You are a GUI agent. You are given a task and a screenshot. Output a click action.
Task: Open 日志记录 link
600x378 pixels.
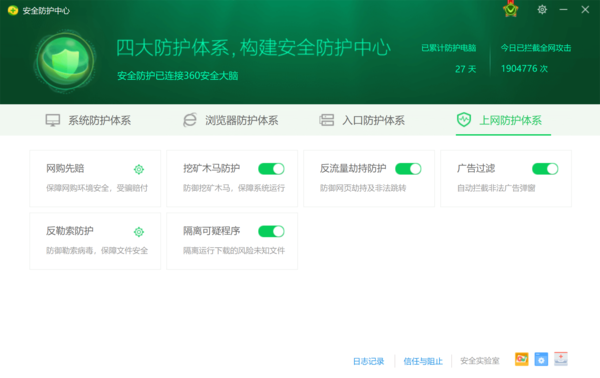click(x=368, y=361)
